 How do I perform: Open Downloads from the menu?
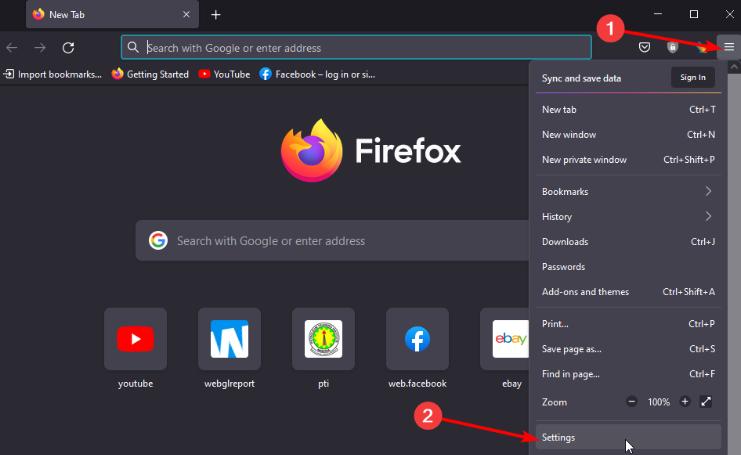(628, 241)
